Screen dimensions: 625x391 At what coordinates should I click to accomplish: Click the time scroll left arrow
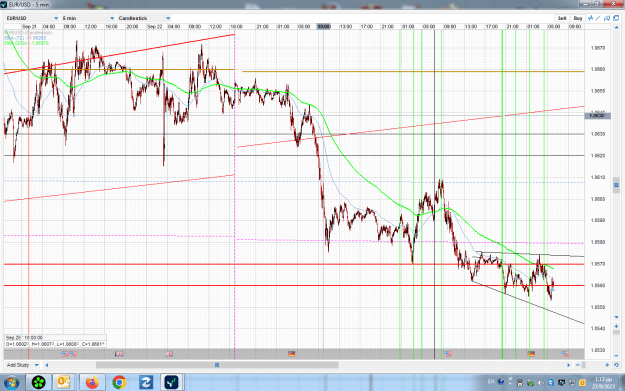click(x=47, y=365)
